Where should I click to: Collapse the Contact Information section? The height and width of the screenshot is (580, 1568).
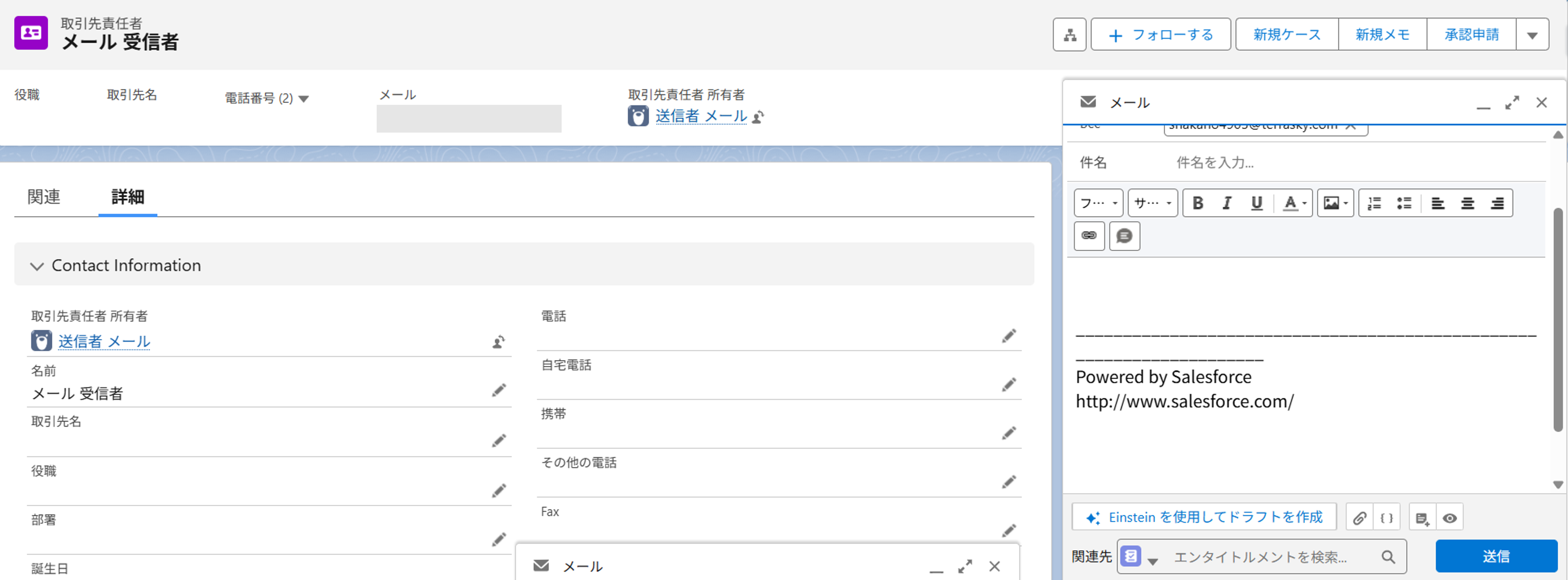click(37, 266)
